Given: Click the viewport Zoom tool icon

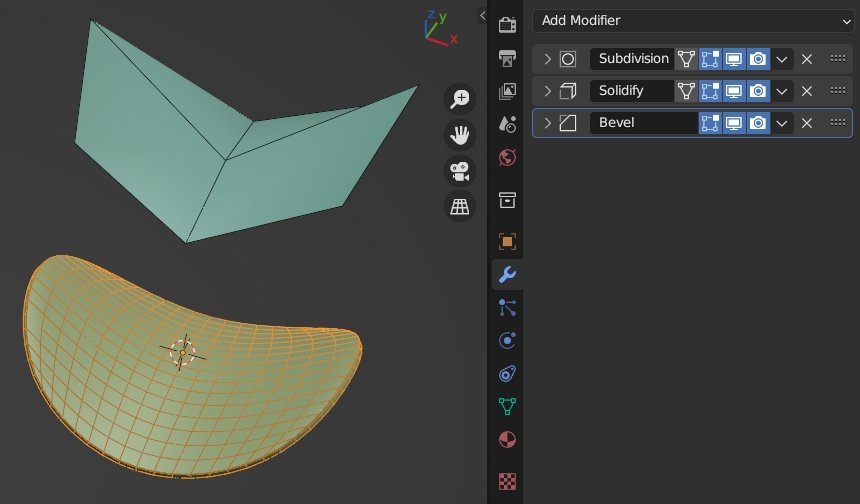Looking at the screenshot, I should tap(460, 99).
